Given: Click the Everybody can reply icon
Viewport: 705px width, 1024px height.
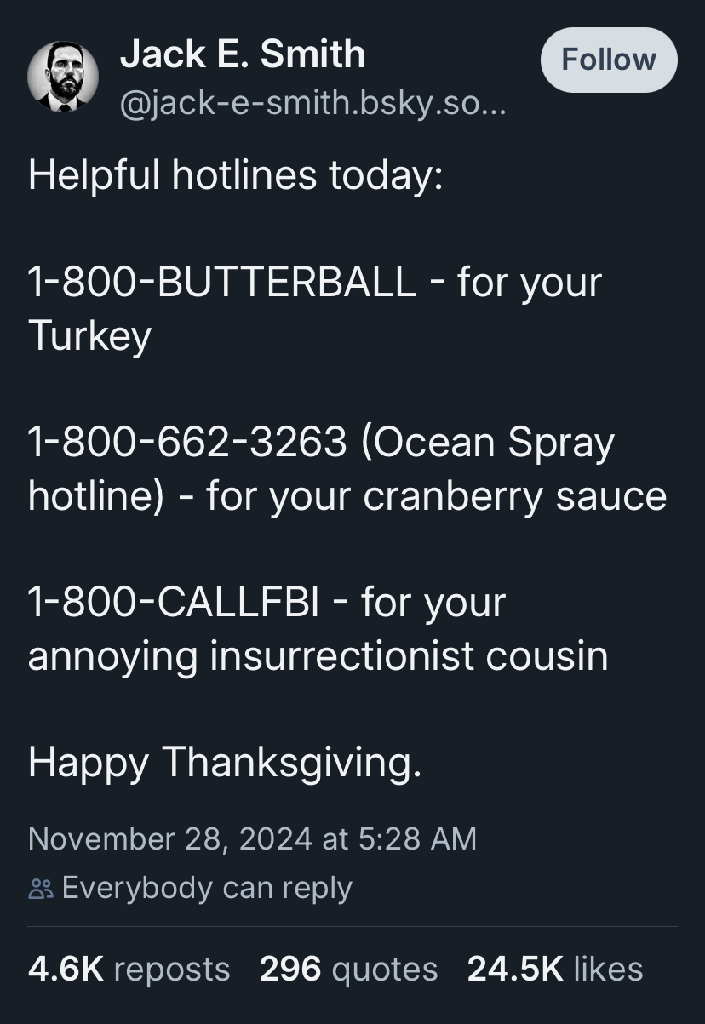Looking at the screenshot, I should pos(41,888).
